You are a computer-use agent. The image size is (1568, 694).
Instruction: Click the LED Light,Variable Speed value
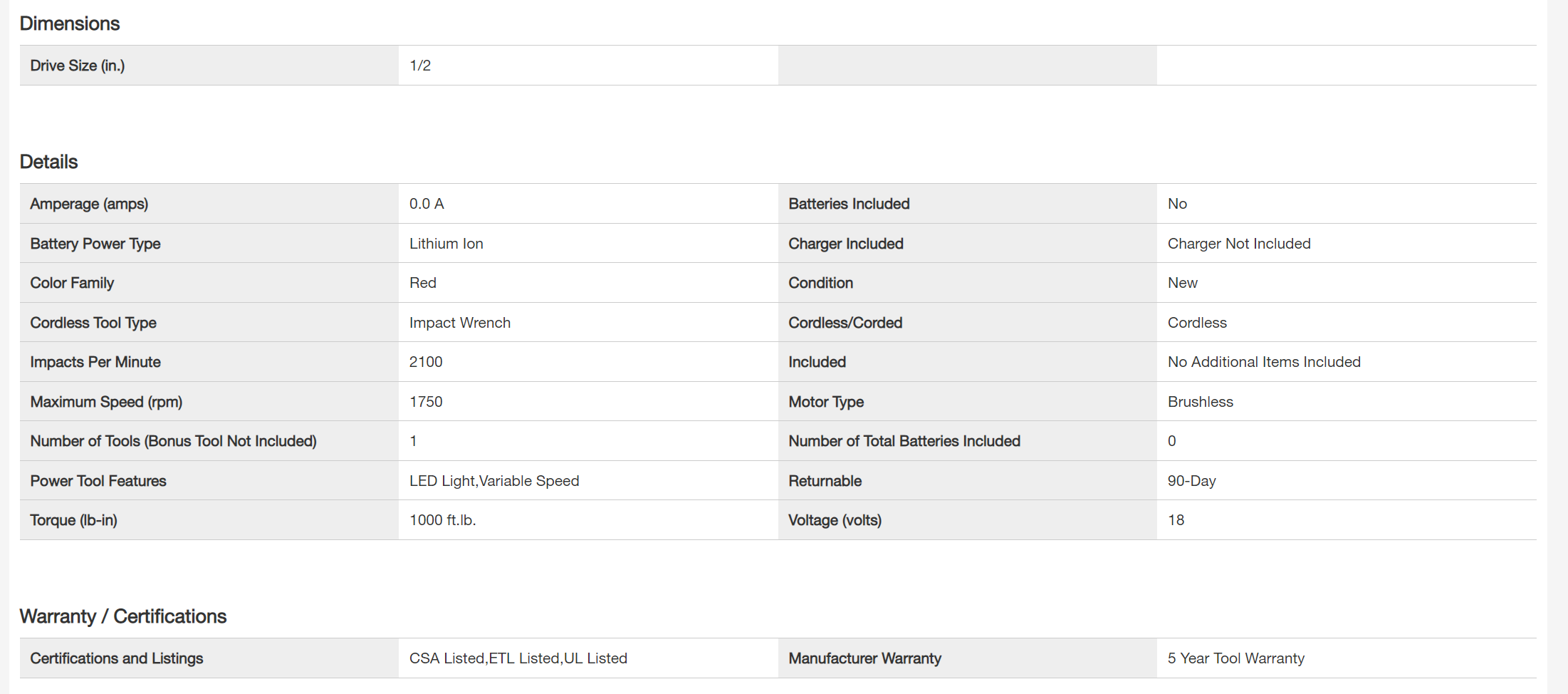[493, 481]
